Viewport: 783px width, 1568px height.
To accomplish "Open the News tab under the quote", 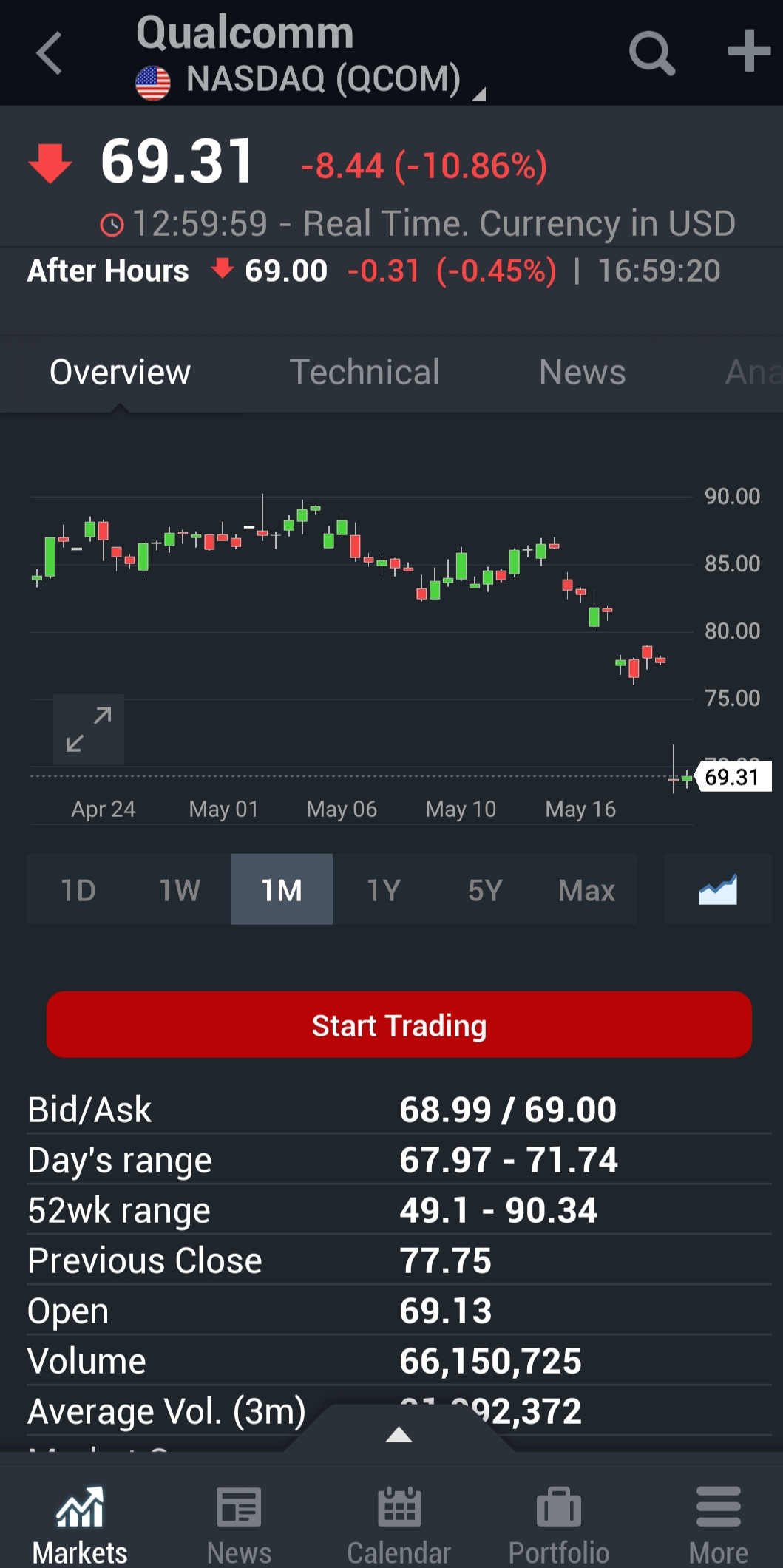I will click(x=582, y=372).
